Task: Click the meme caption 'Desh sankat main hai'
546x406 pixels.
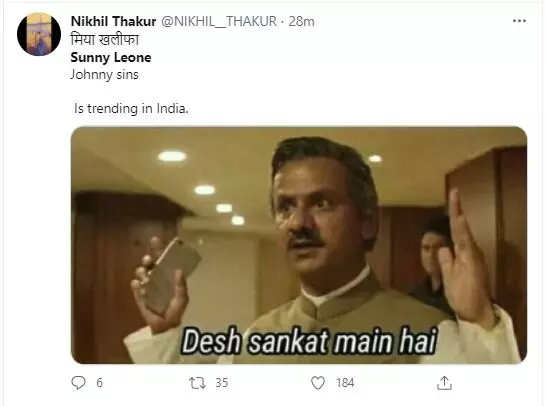Action: point(309,341)
